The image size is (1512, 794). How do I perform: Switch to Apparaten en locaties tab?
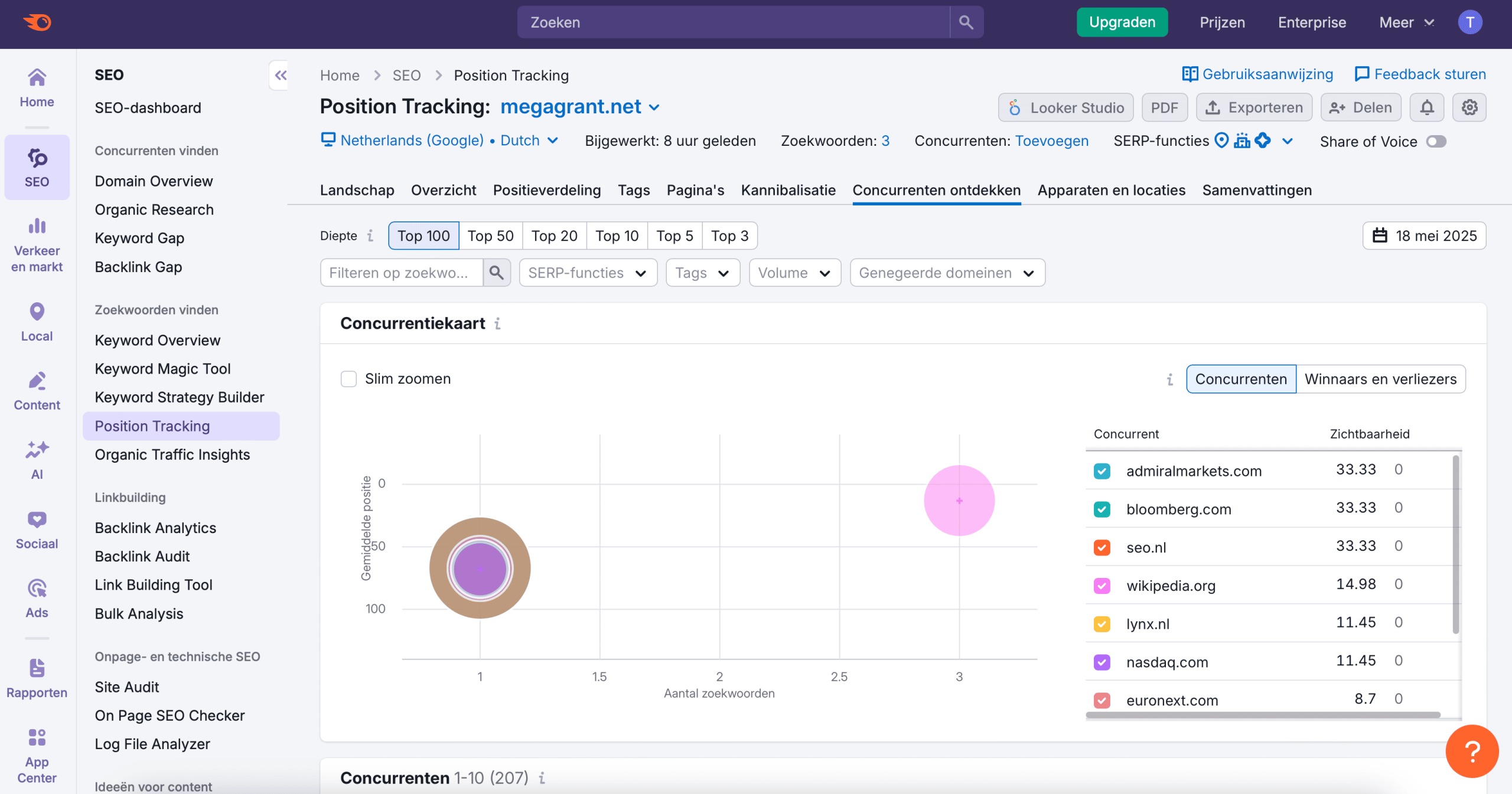click(1112, 190)
